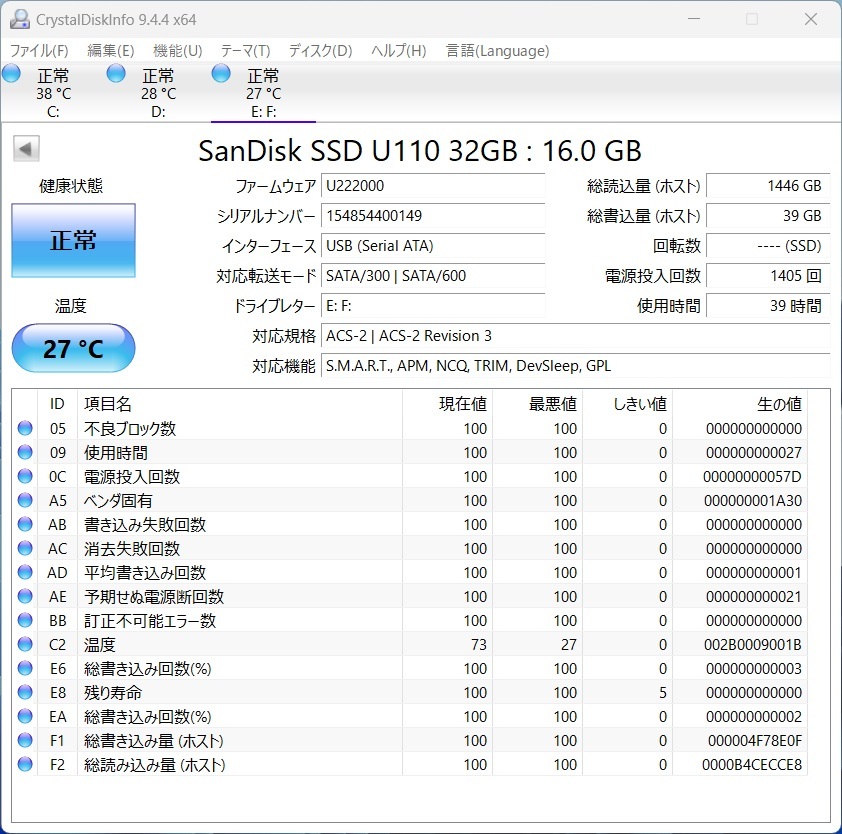This screenshot has width=842, height=834.
Task: Click the firmware field U222000
Action: click(x=433, y=186)
